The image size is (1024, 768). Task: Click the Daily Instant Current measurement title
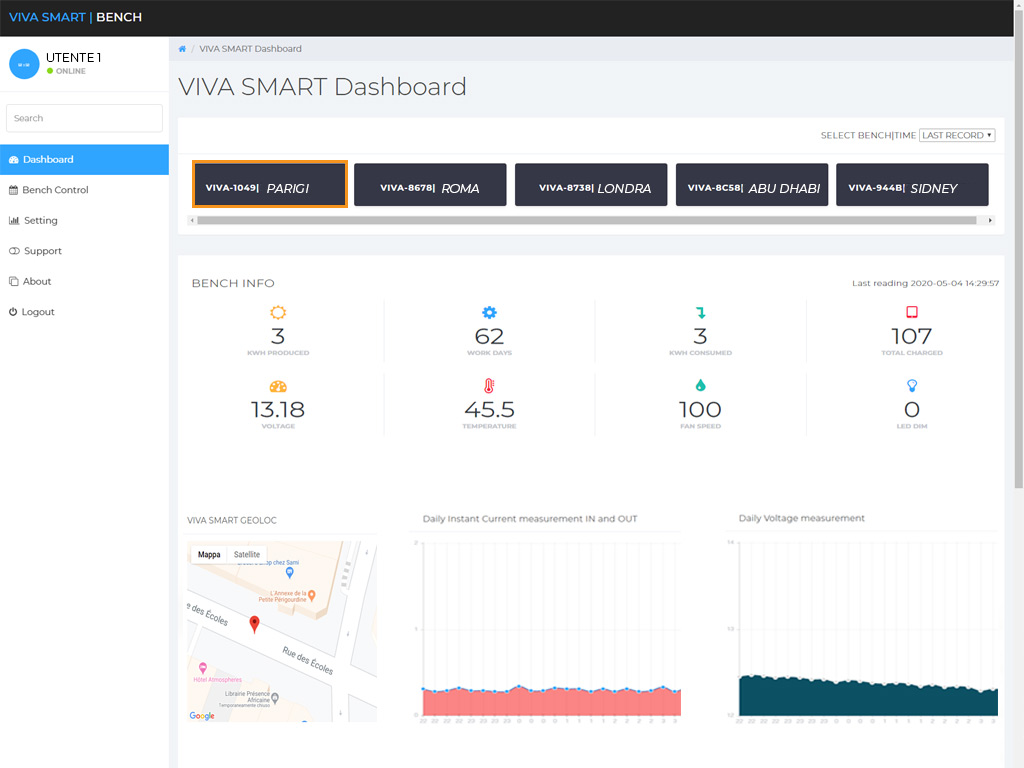(530, 519)
